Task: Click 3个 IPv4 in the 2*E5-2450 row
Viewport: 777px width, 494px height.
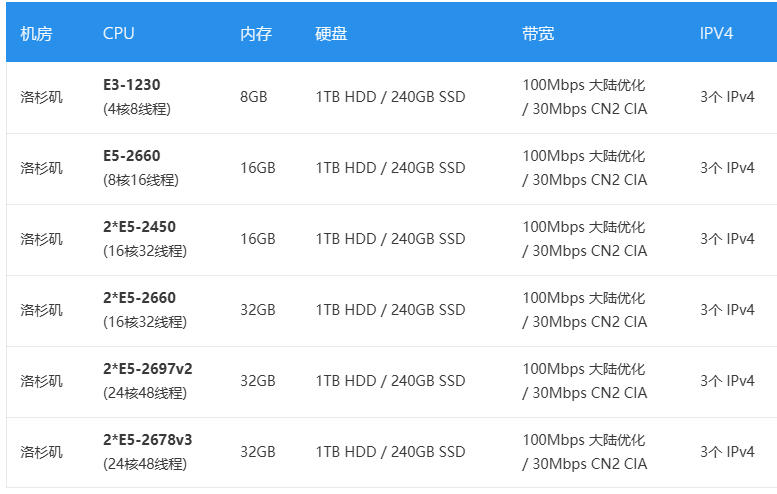Action: 727,239
